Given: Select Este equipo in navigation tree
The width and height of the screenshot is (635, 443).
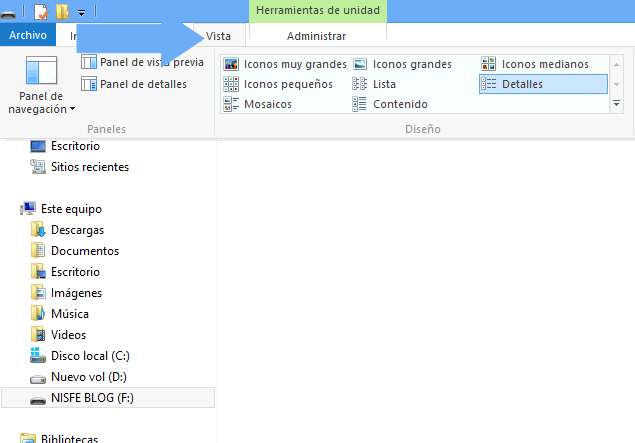Looking at the screenshot, I should pyautogui.click(x=61, y=209).
